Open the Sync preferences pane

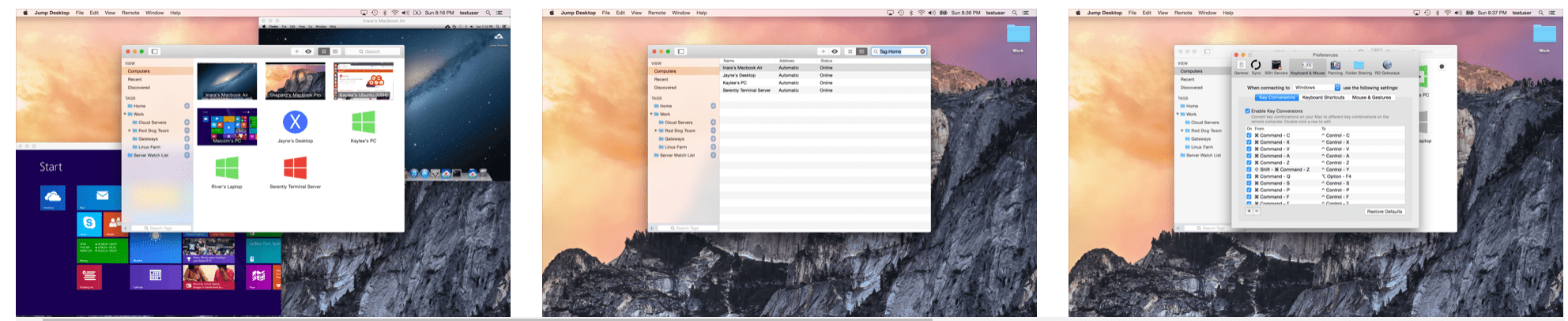click(1256, 66)
